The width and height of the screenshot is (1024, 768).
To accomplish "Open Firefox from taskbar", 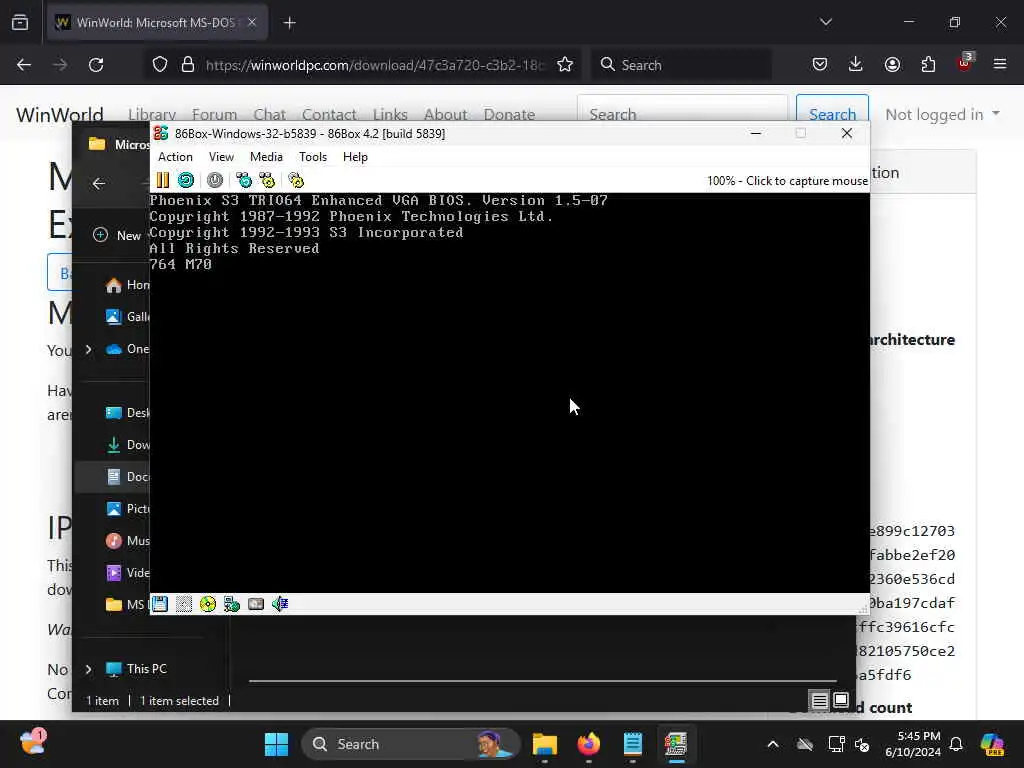I will point(588,744).
